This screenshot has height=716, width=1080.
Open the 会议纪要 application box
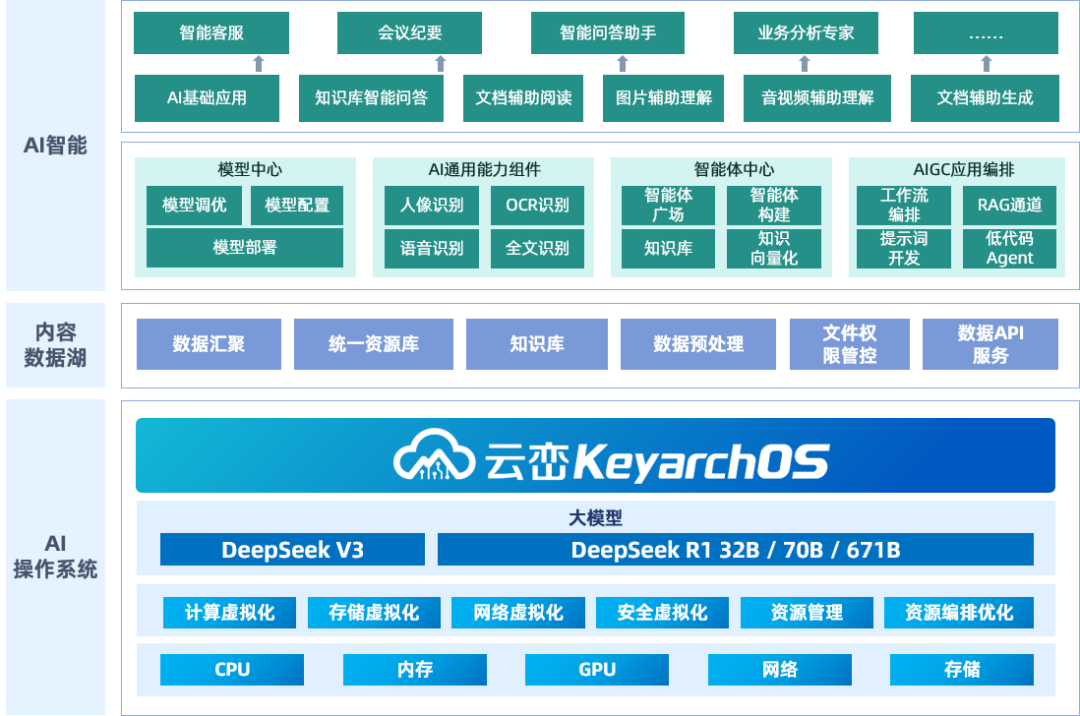click(409, 33)
